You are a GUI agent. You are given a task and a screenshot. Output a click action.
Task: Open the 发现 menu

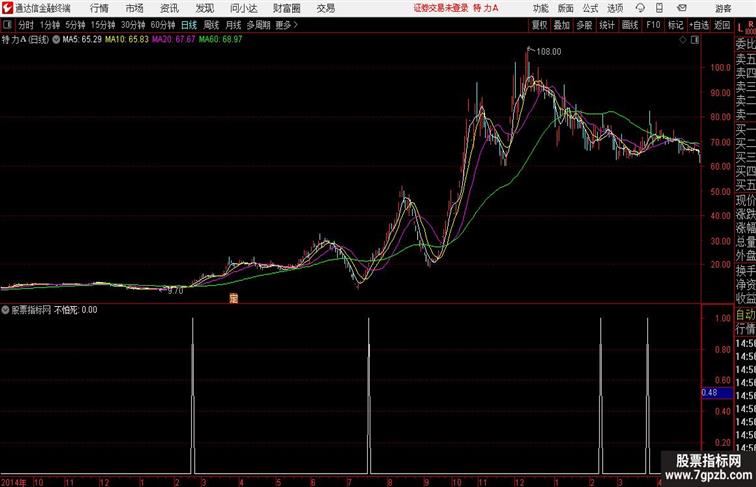204,8
